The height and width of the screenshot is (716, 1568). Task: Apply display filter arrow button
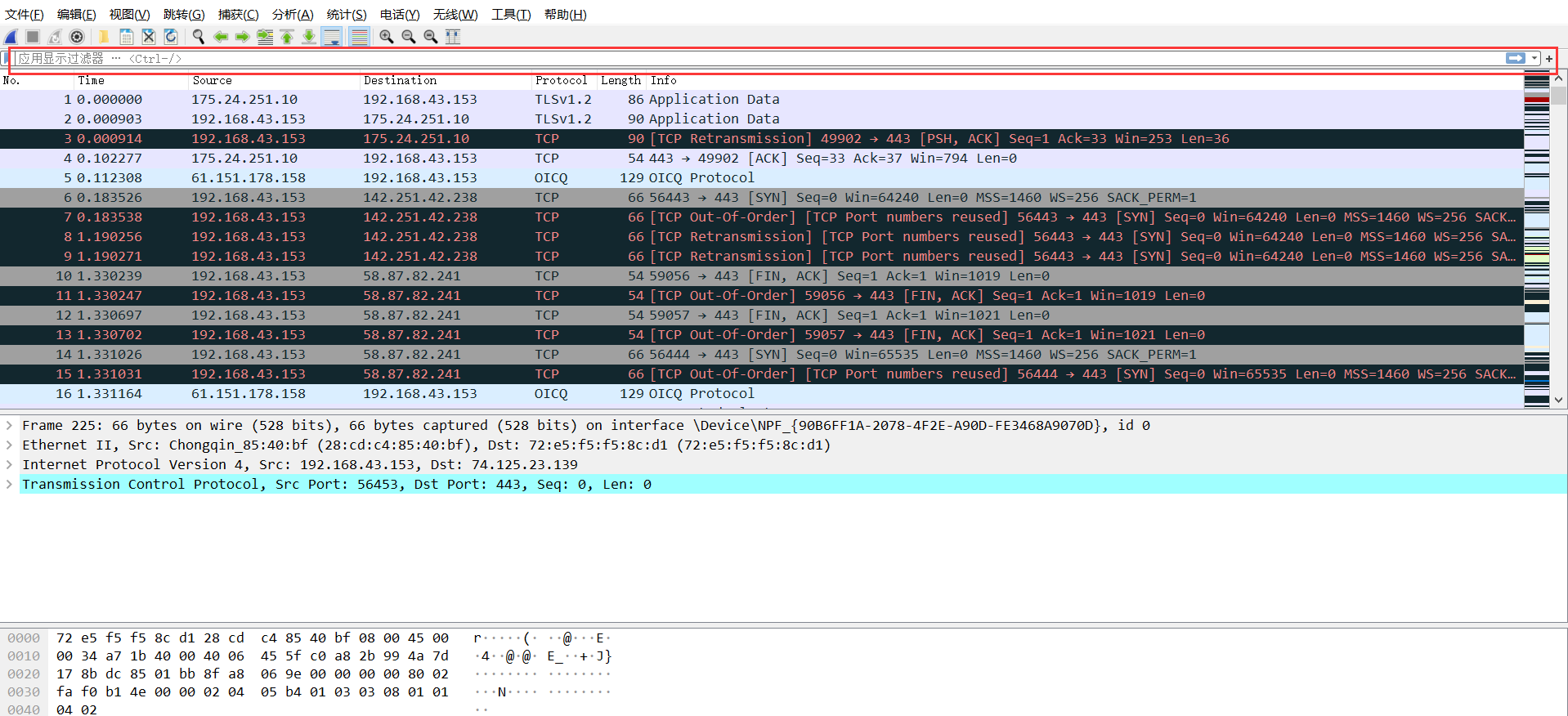pyautogui.click(x=1515, y=58)
